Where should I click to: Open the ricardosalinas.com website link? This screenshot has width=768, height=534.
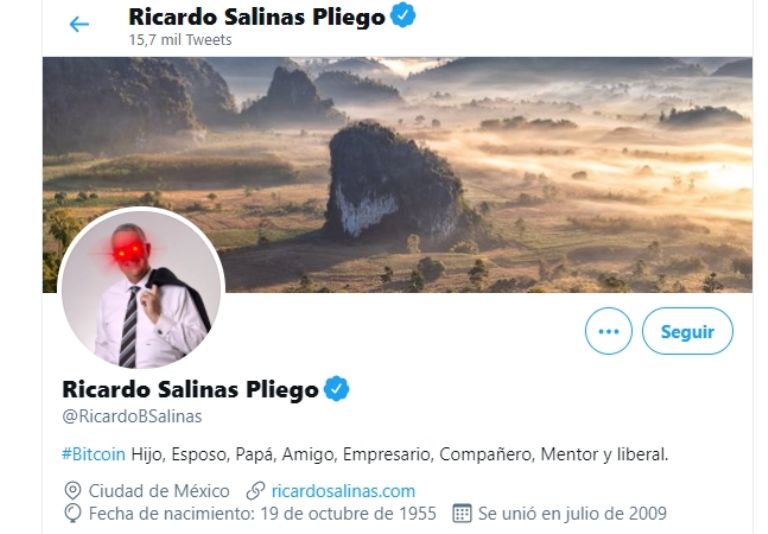(x=343, y=491)
